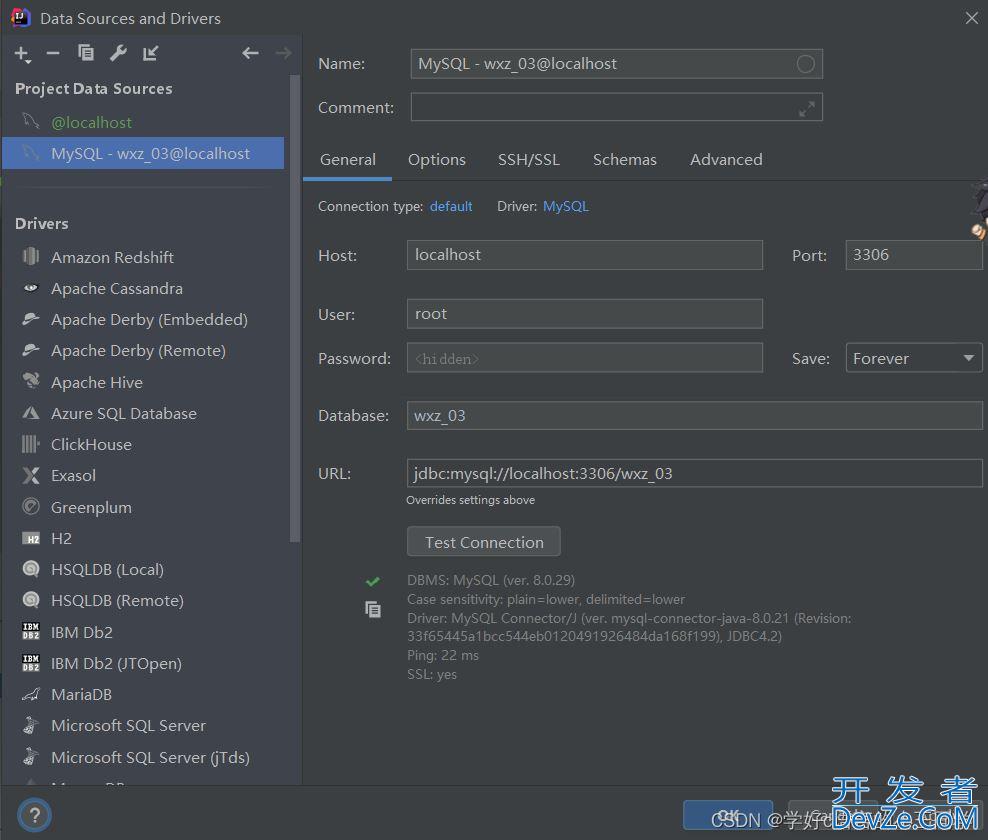This screenshot has width=988, height=840.
Task: Click the Amazon Redshift driver icon
Action: pos(30,256)
